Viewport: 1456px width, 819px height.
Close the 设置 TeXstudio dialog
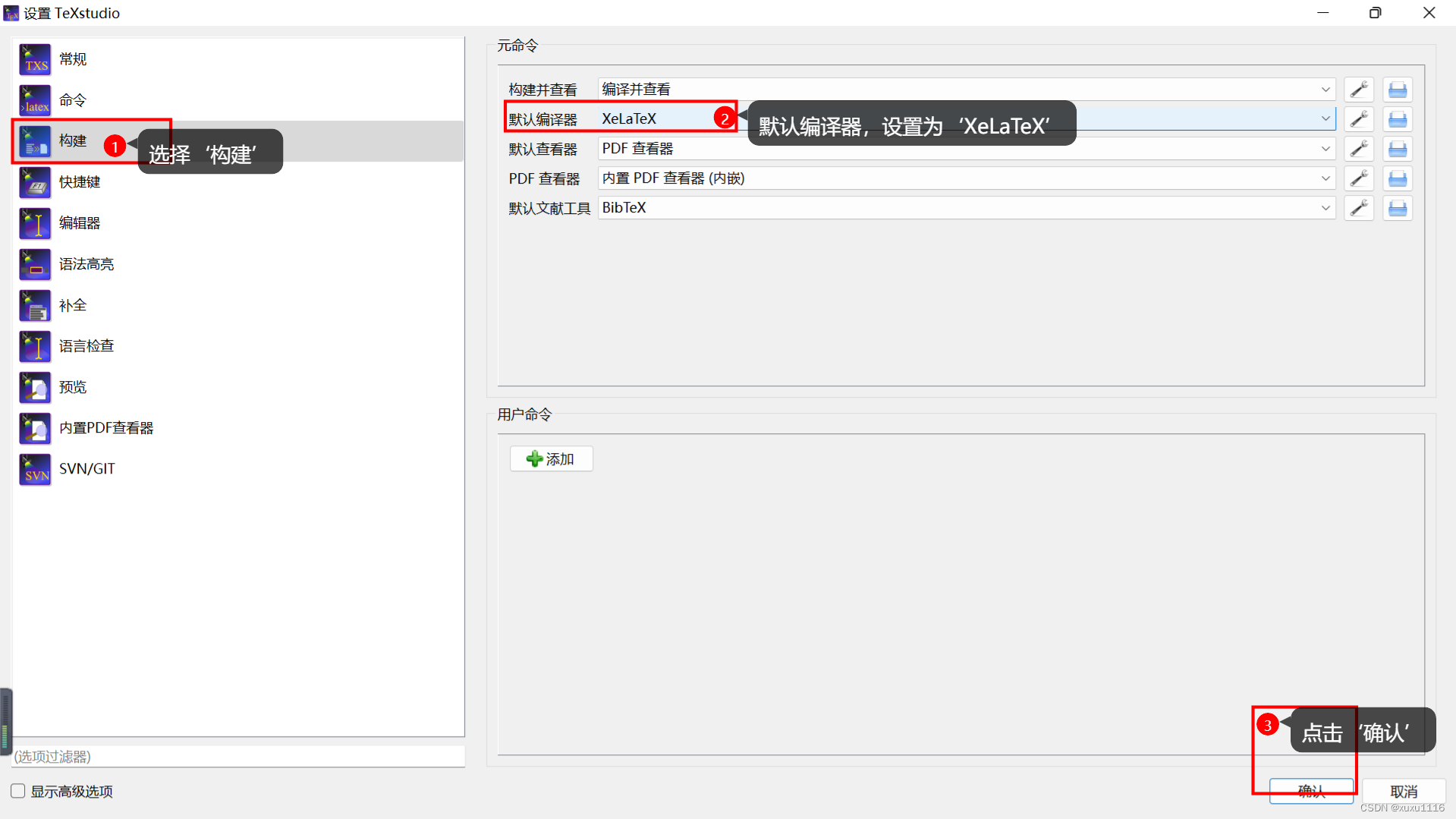pos(1429,13)
